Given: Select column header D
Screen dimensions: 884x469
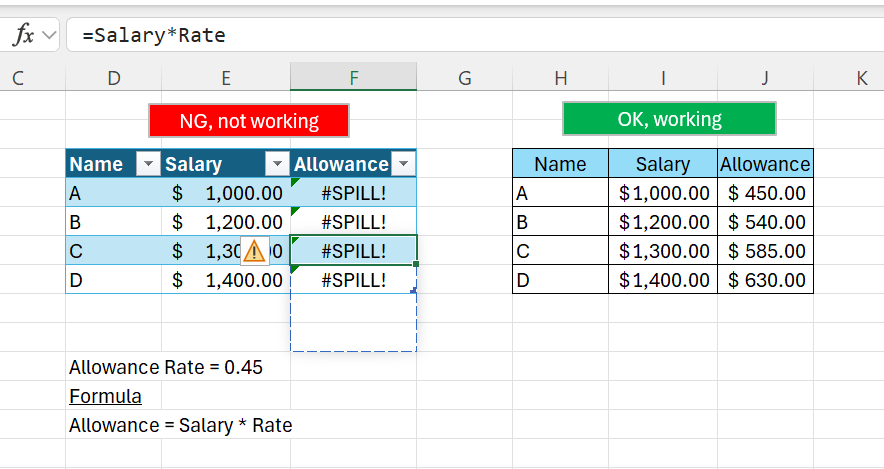Looking at the screenshot, I should [114, 77].
